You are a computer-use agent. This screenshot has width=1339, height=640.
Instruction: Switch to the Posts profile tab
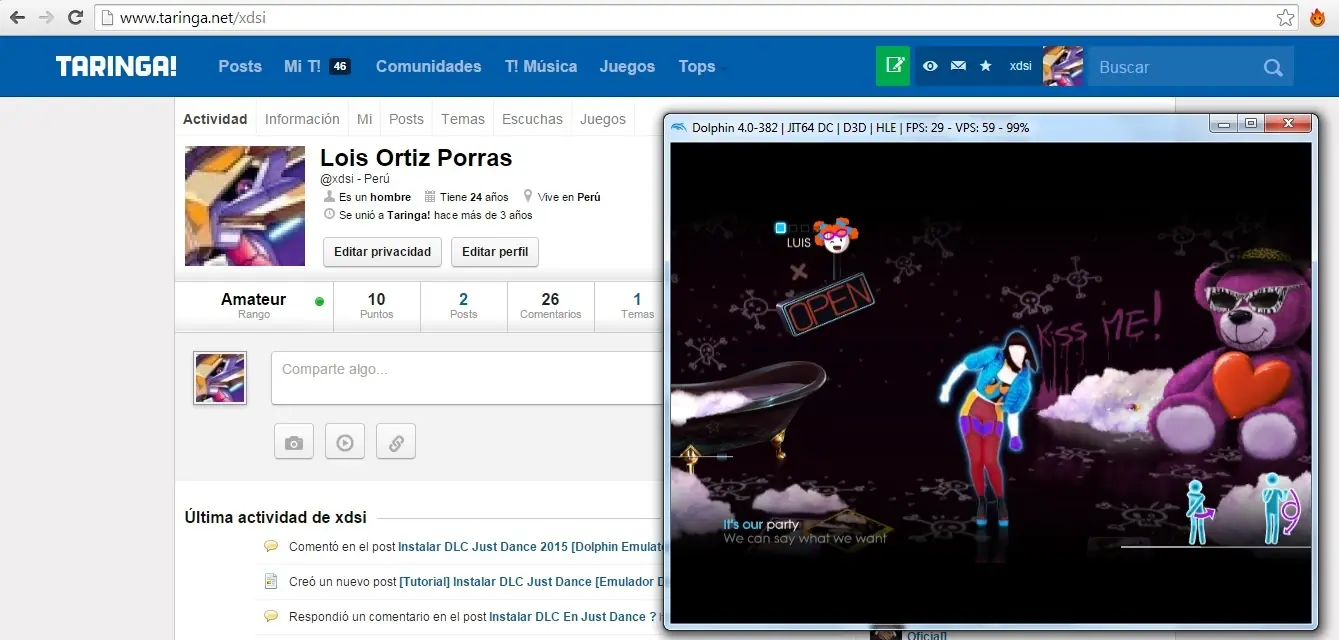point(406,119)
